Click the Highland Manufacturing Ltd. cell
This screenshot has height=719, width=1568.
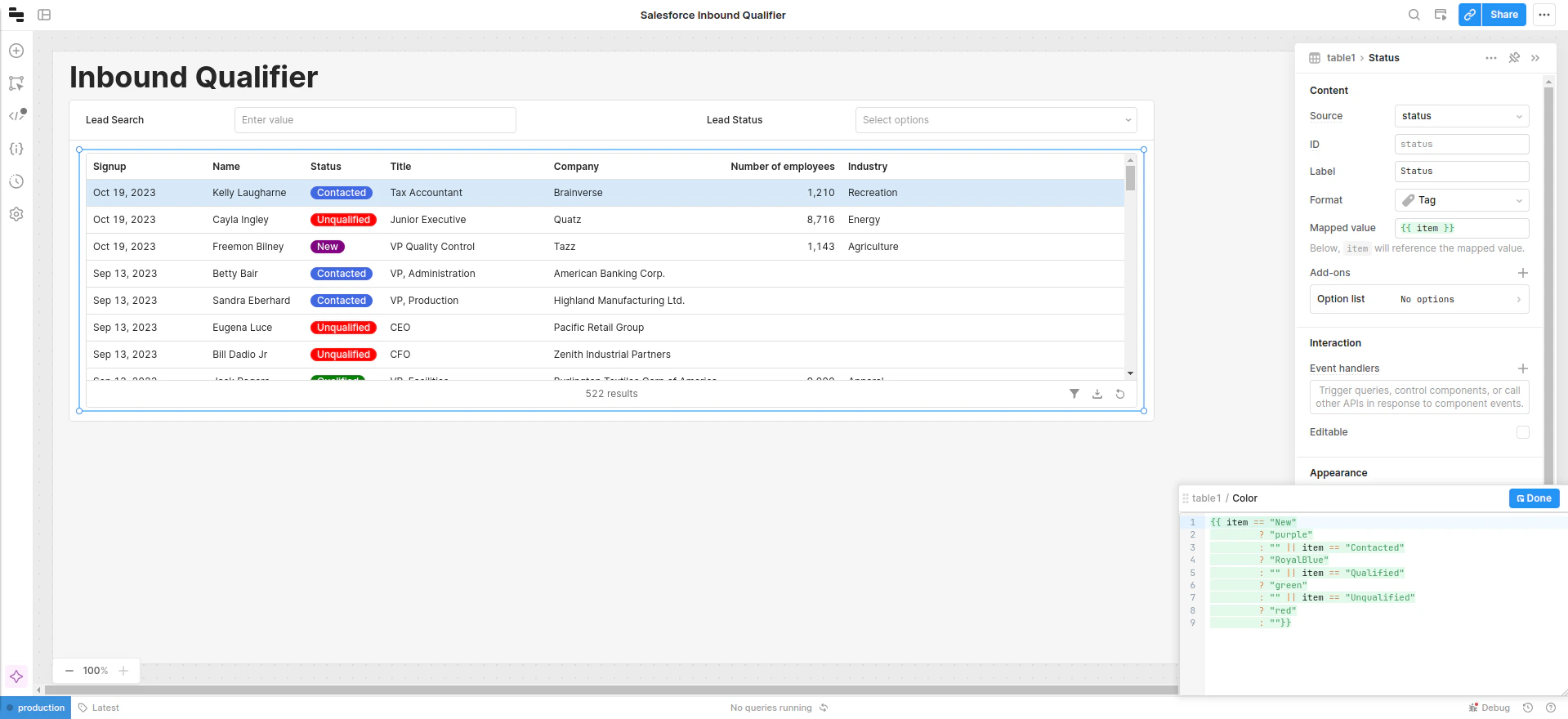[x=619, y=301]
